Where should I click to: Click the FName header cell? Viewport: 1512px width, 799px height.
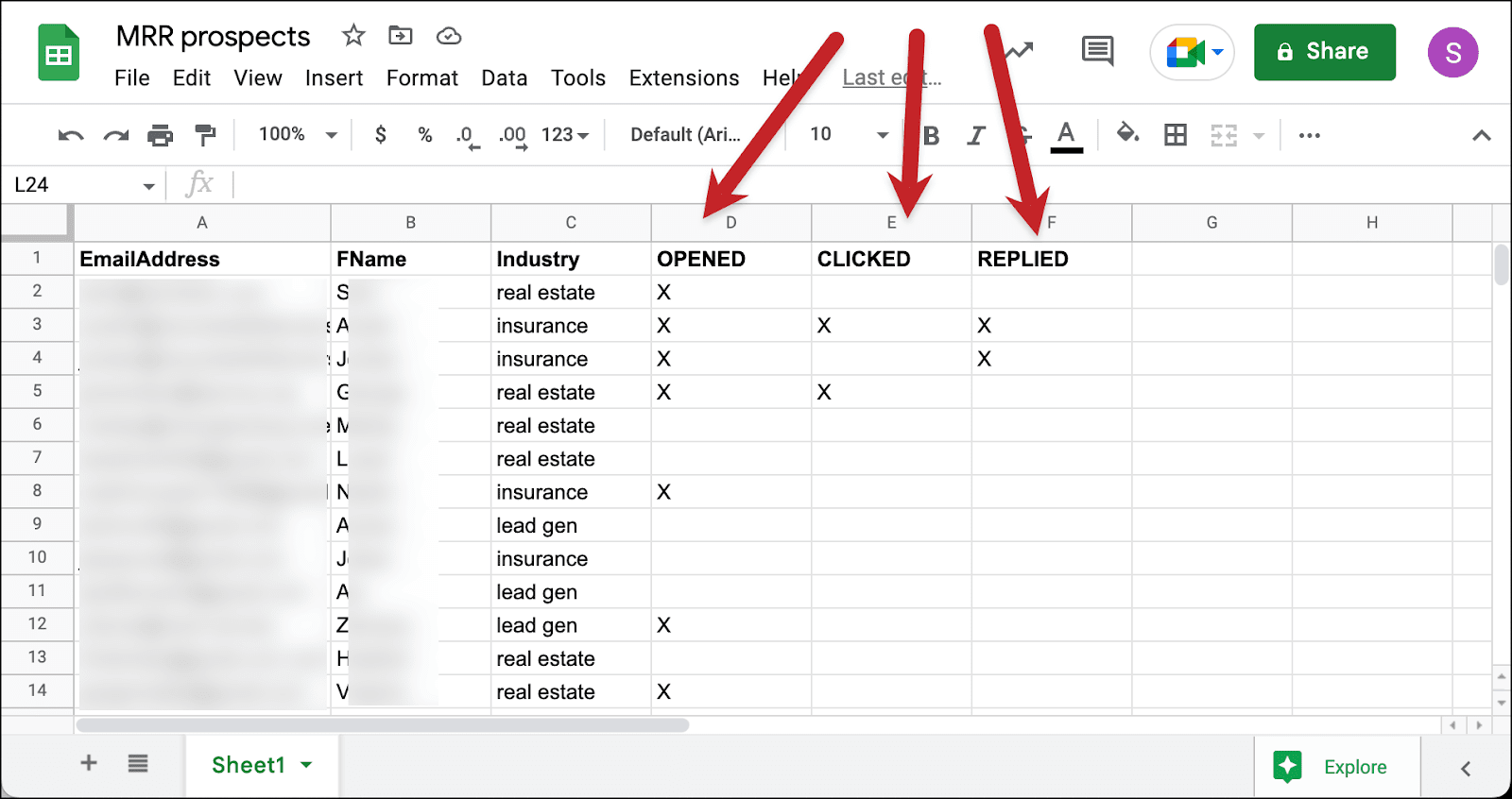pyautogui.click(x=411, y=259)
